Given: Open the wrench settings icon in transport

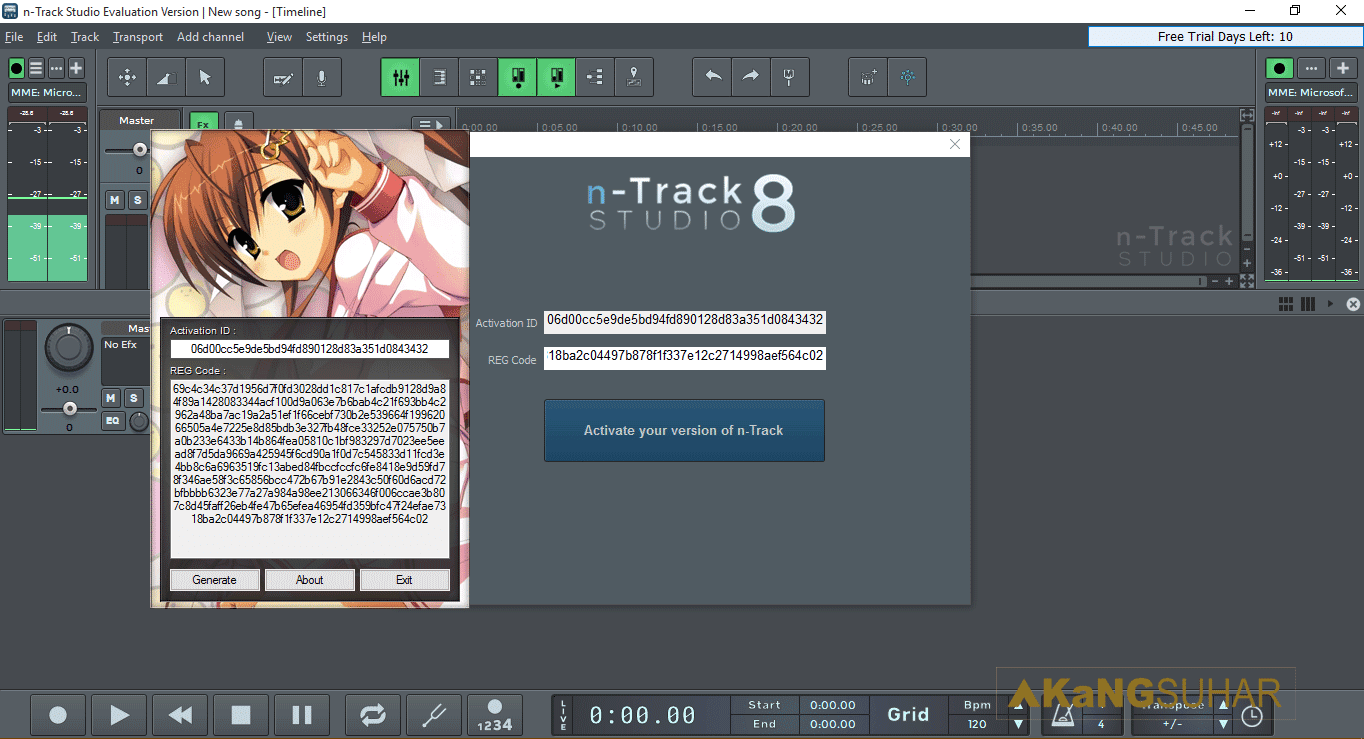Looking at the screenshot, I should tap(434, 715).
